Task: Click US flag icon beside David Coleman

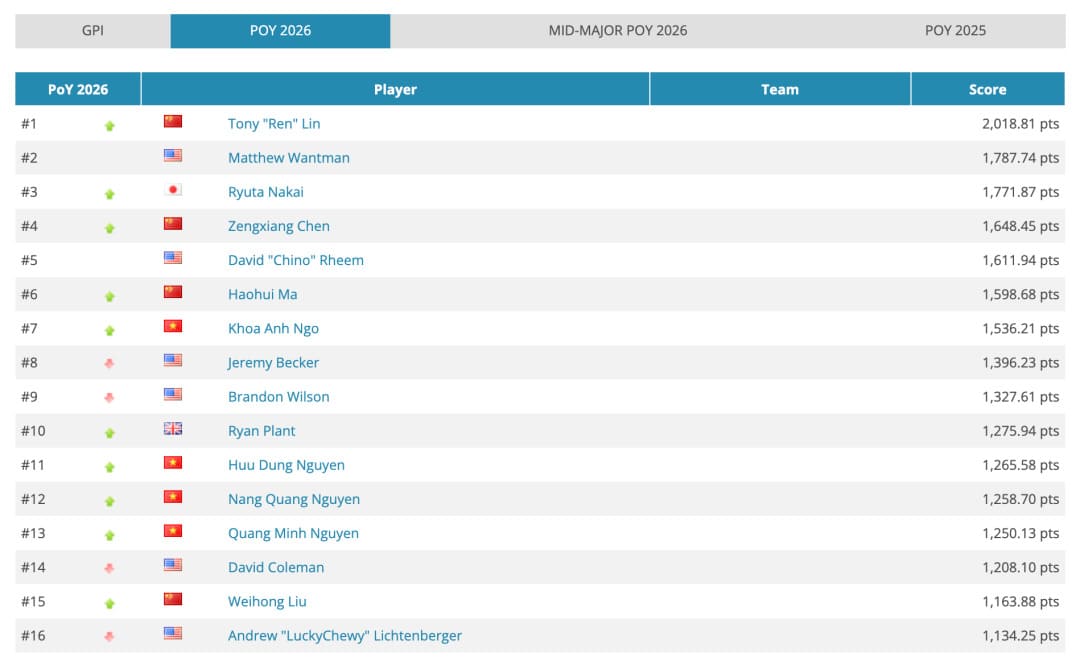Action: 173,565
